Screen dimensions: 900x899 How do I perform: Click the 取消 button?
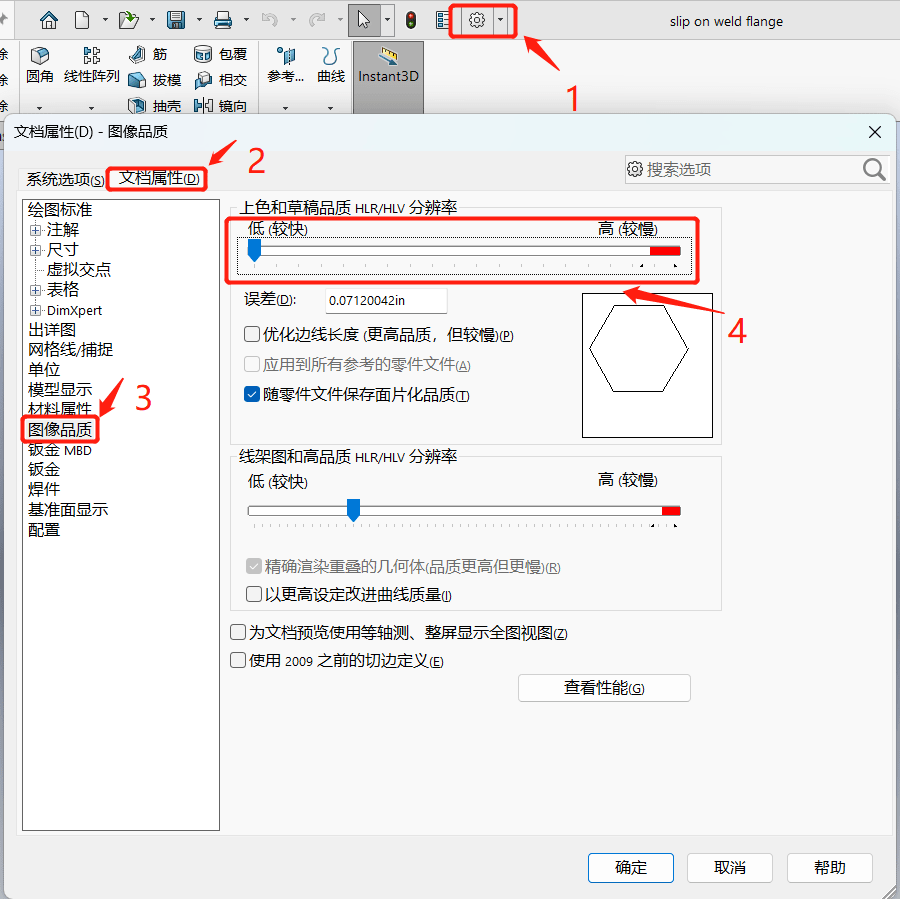click(x=730, y=867)
